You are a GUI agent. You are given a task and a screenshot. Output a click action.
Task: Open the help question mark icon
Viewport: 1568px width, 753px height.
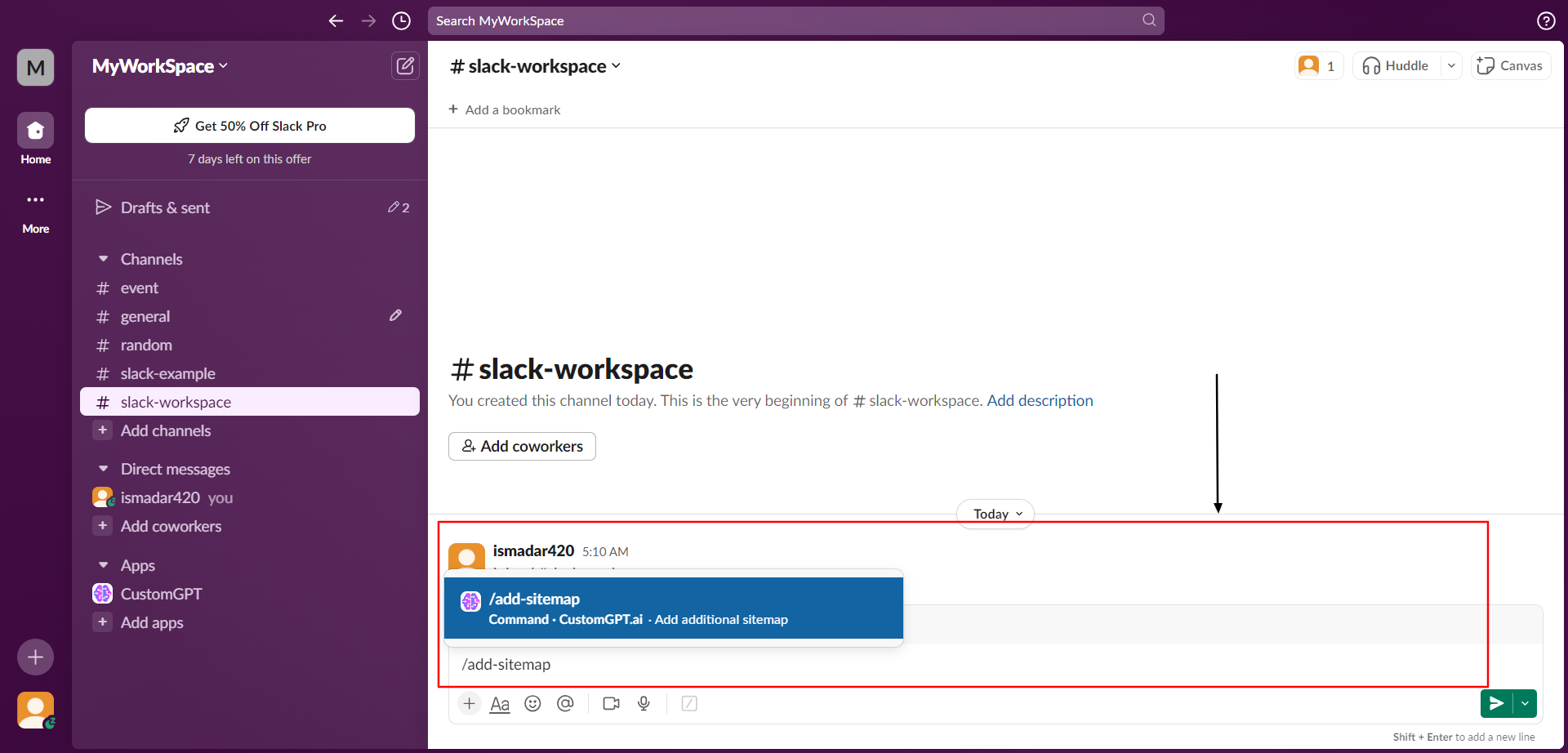click(1546, 21)
